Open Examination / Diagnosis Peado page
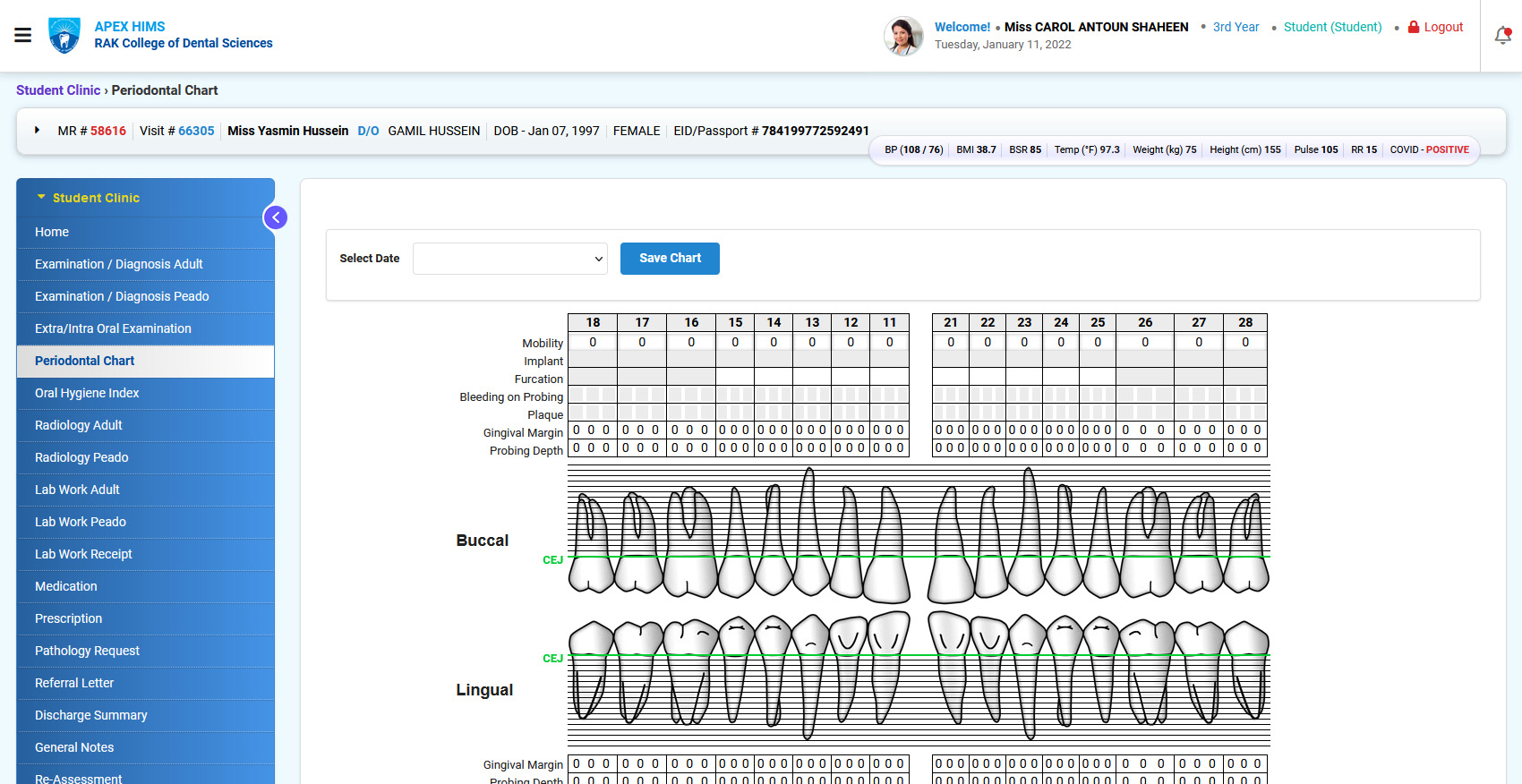Viewport: 1522px width, 784px height. click(146, 296)
